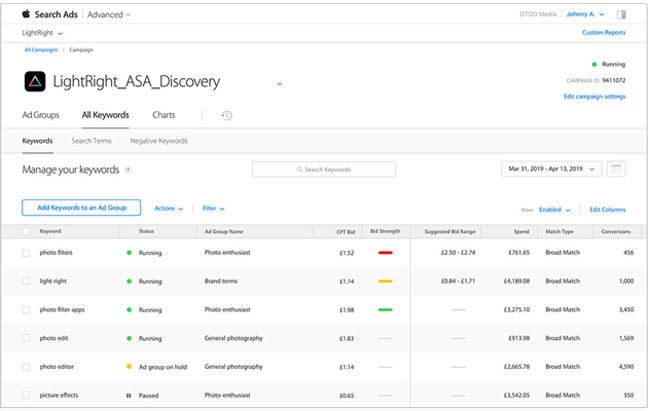This screenshot has width=650, height=411.
Task: Click green status dot for photo filters
Action: coord(129,253)
